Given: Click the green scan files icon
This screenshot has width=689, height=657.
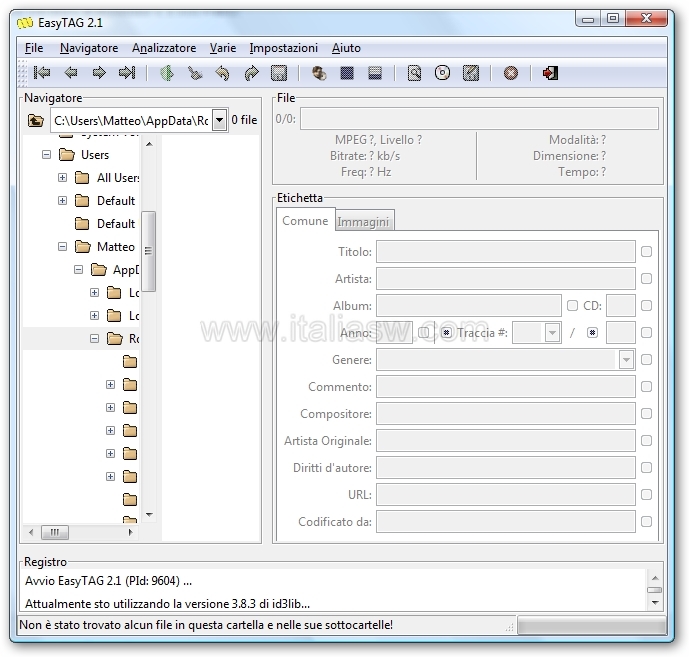Looking at the screenshot, I should pyautogui.click(x=167, y=73).
